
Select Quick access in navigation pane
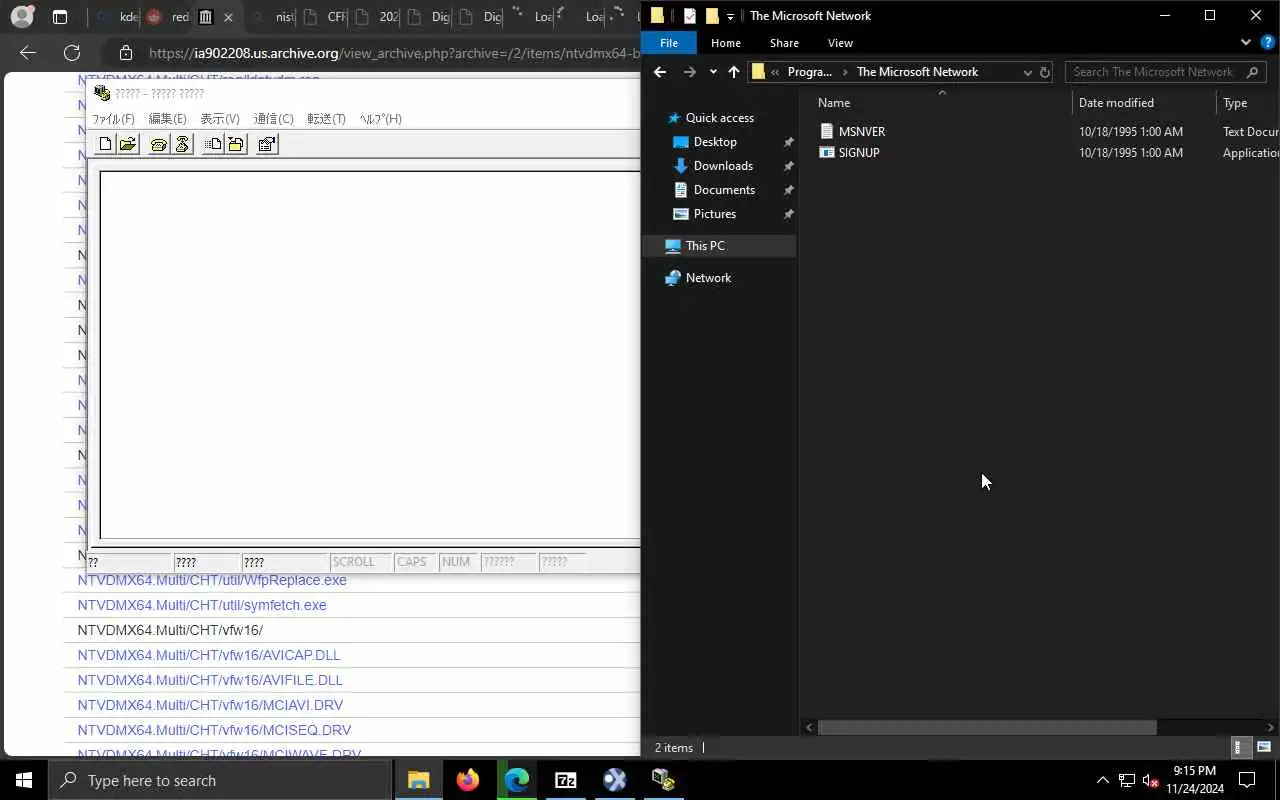(x=719, y=118)
